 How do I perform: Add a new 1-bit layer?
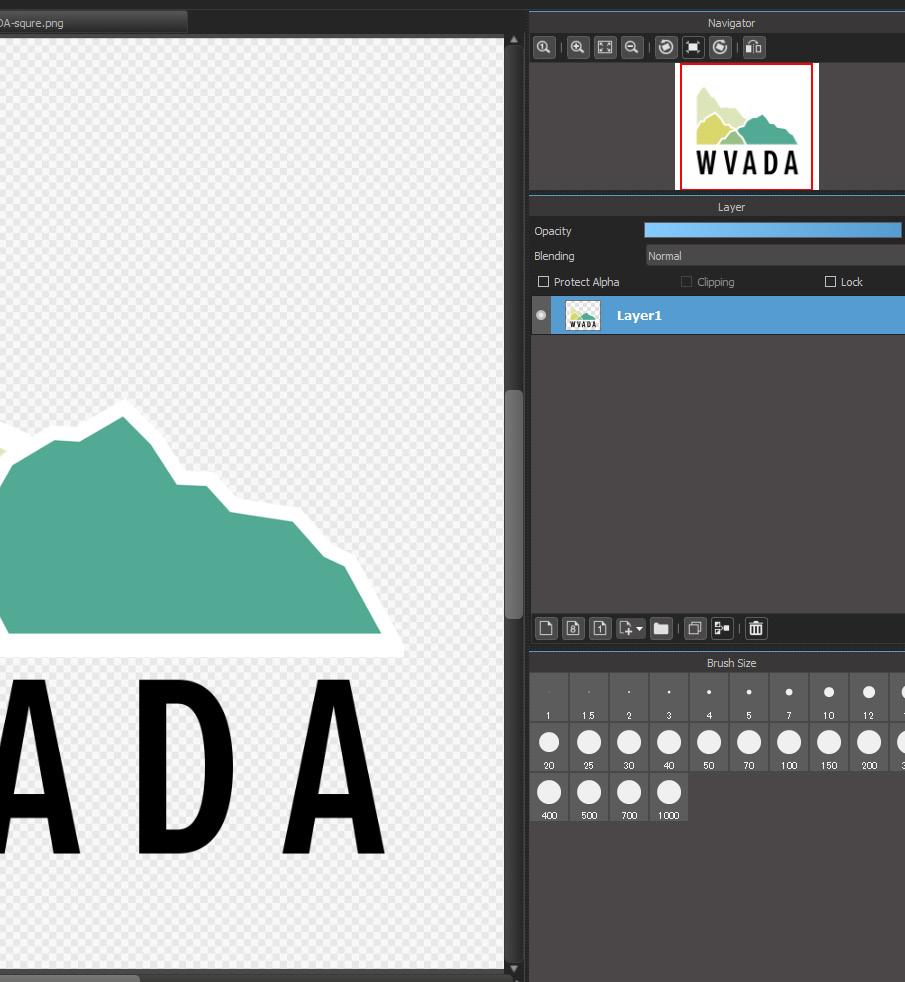pos(600,628)
